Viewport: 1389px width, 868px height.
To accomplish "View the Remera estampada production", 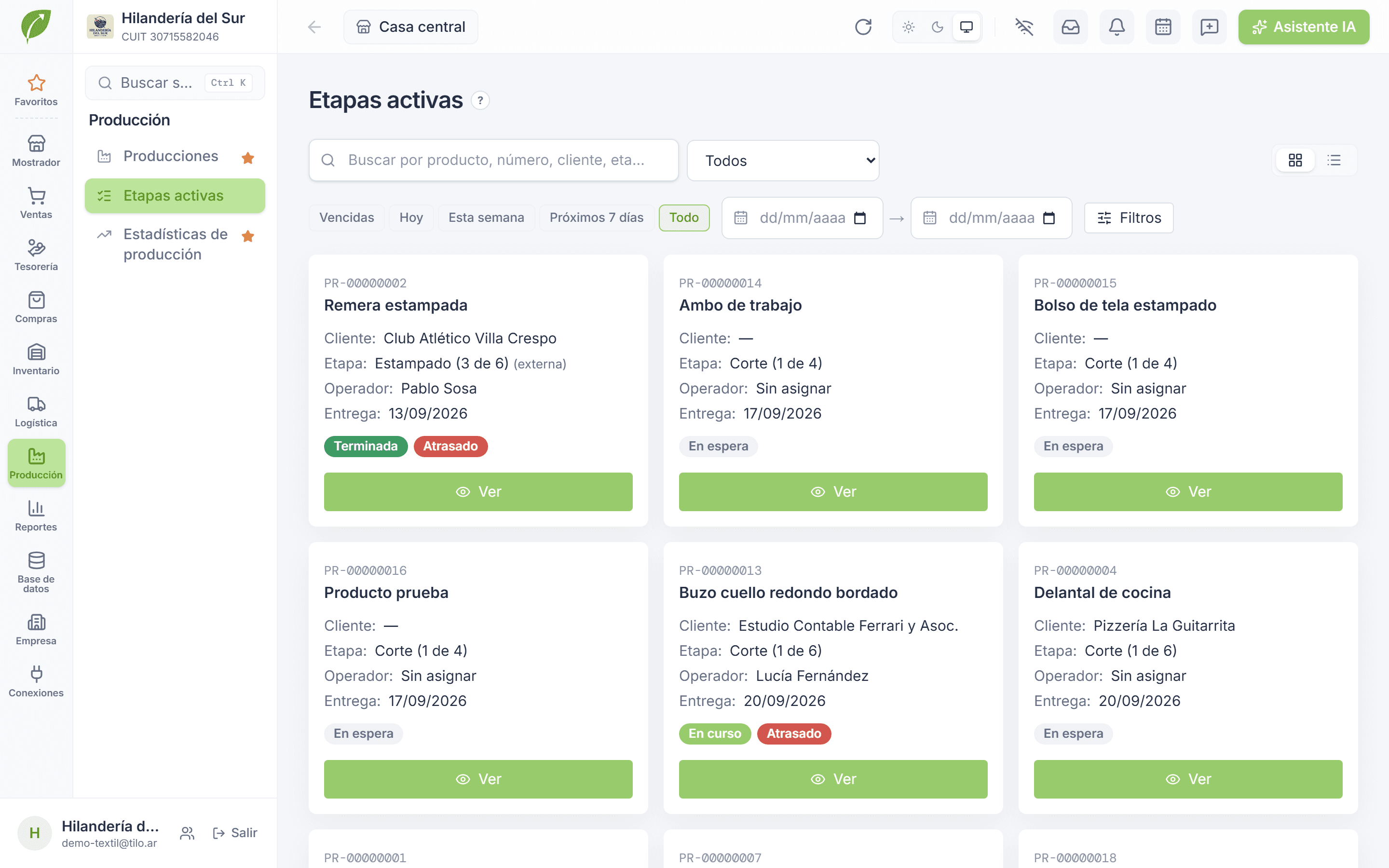I will click(478, 492).
